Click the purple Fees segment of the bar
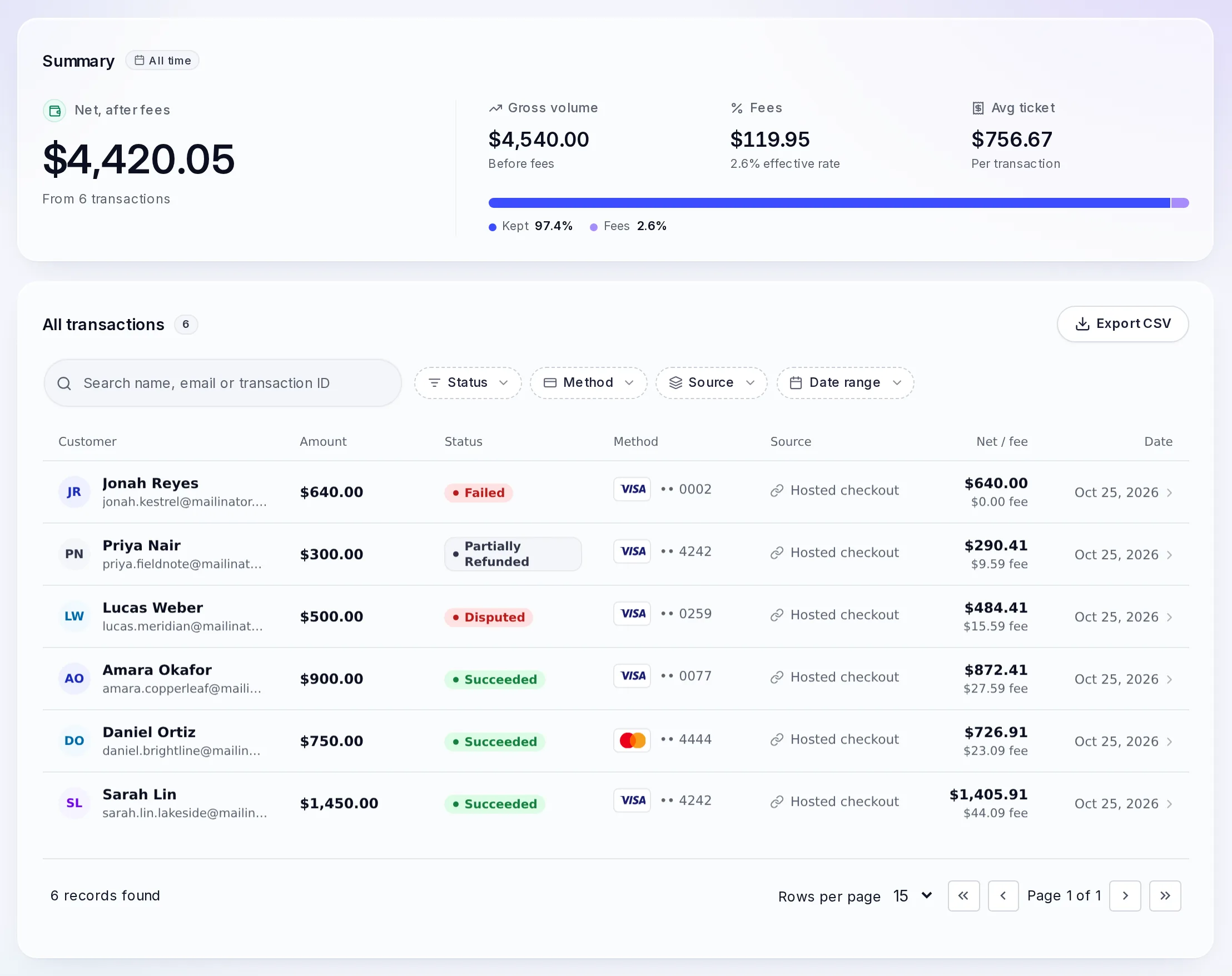Viewport: 1232px width, 976px height. tap(1180, 203)
